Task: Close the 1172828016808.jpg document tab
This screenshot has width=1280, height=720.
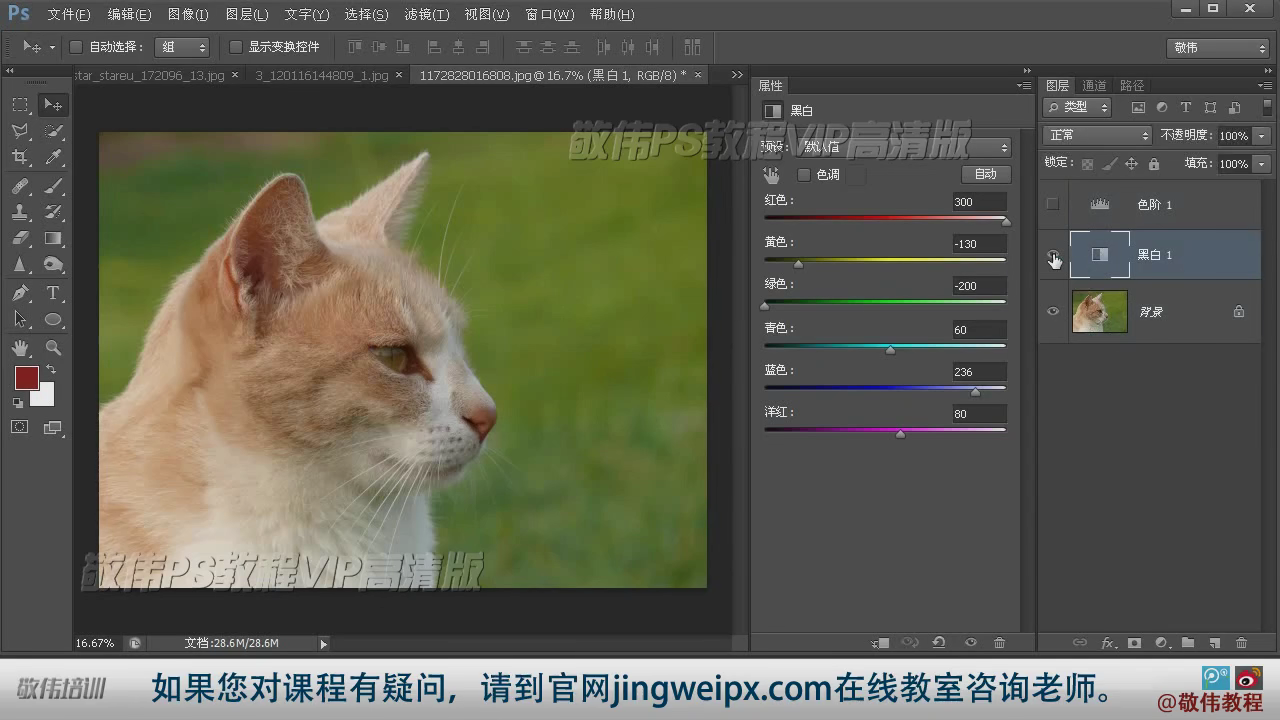Action: coord(698,75)
